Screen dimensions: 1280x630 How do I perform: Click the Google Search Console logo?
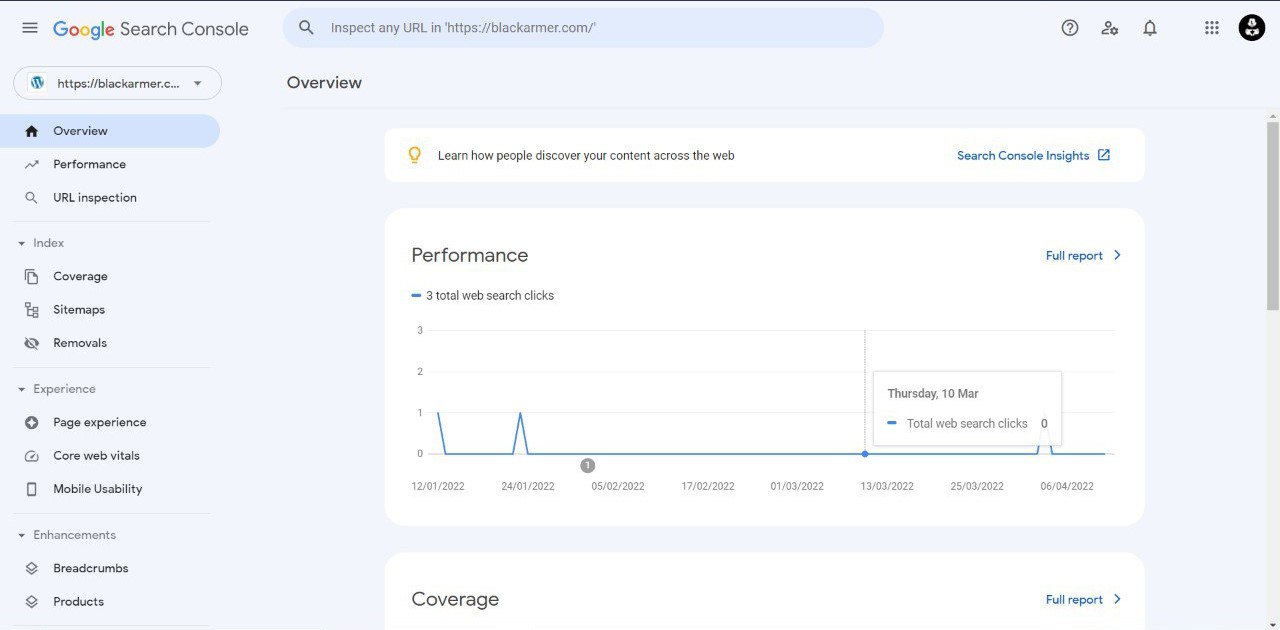pos(151,29)
